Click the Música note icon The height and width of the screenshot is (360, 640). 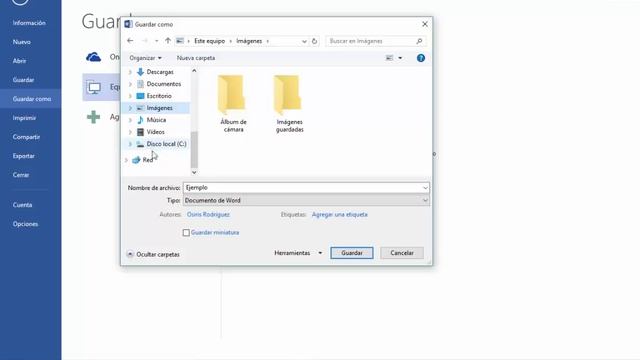pyautogui.click(x=140, y=120)
